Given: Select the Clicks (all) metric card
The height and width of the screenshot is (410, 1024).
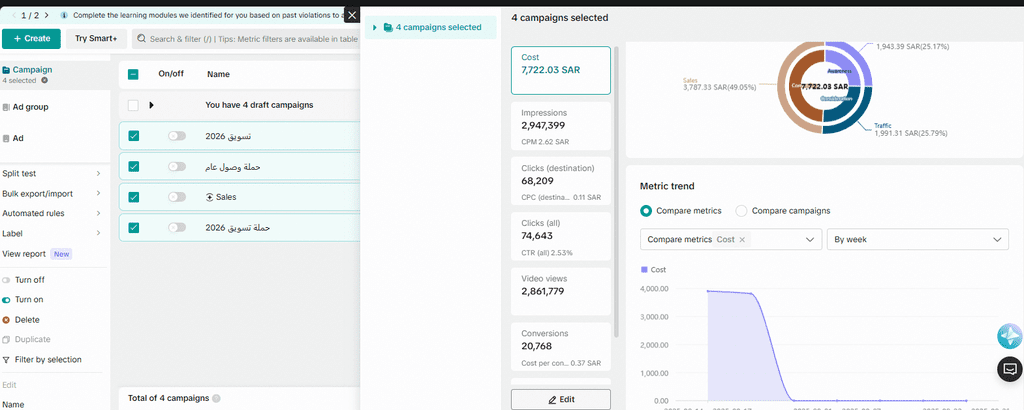Looking at the screenshot, I should pyautogui.click(x=561, y=236).
